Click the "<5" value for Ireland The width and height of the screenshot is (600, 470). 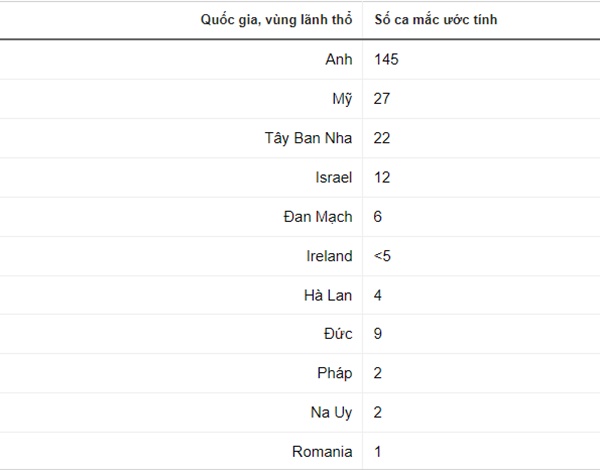(x=382, y=256)
